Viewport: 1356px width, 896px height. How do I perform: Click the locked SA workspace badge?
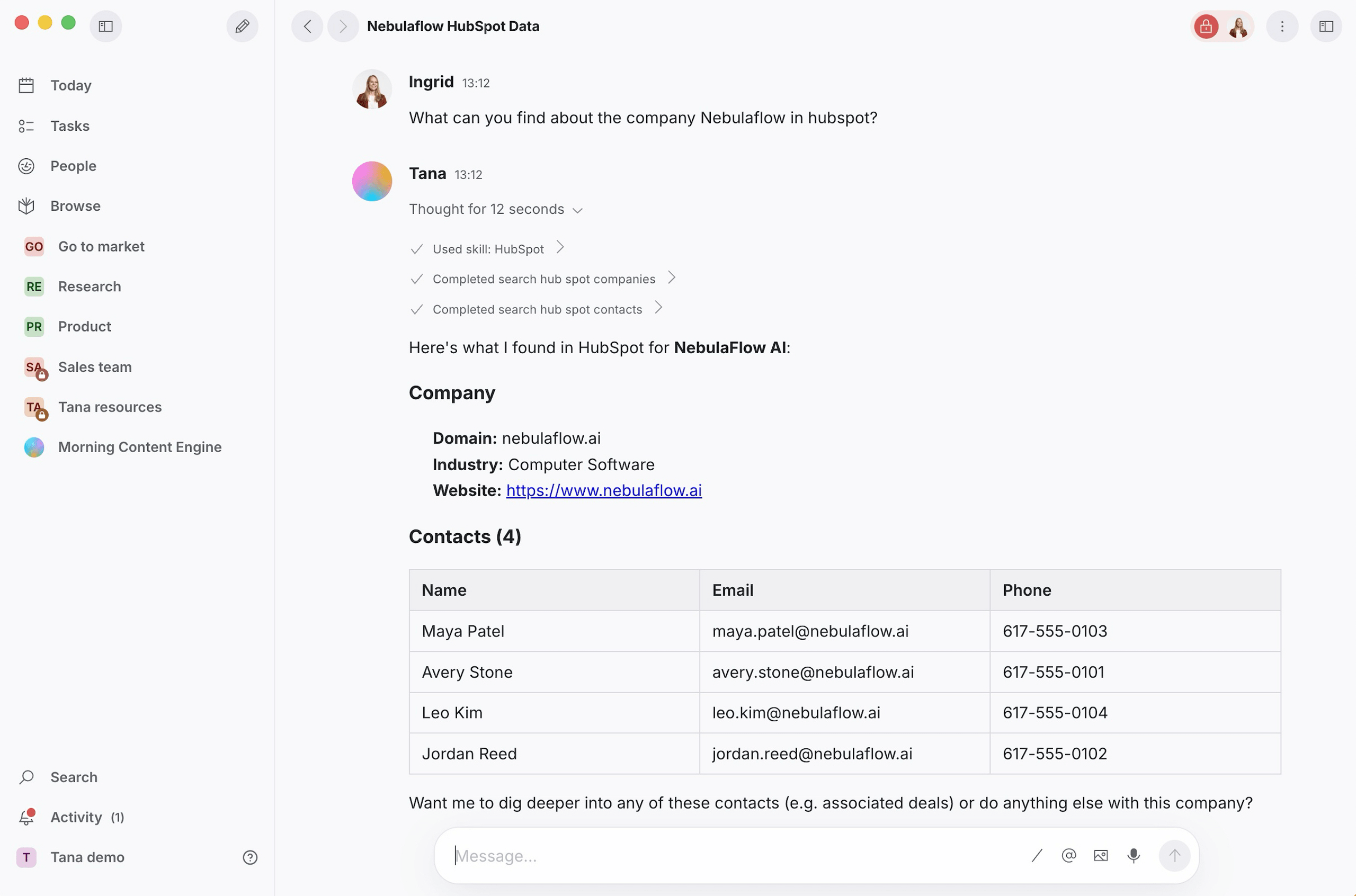pos(35,368)
